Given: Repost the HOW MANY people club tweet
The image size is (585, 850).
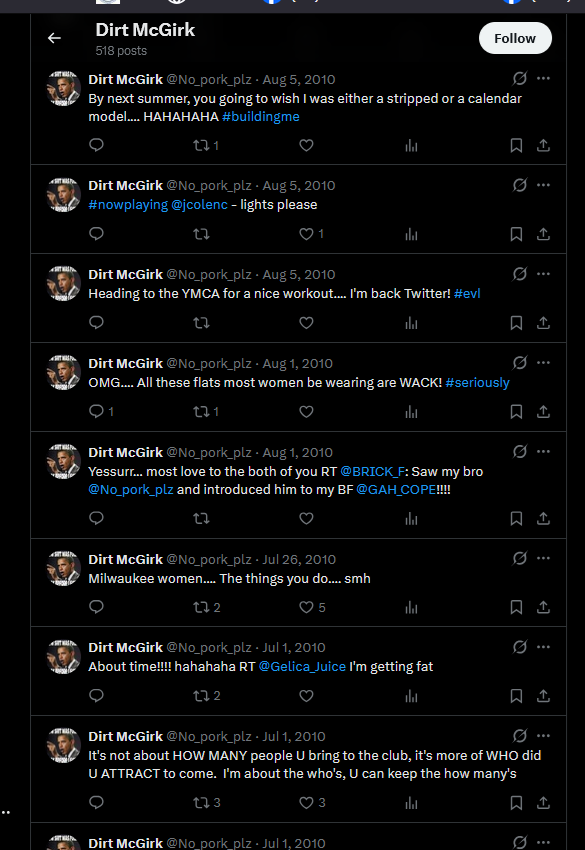Looking at the screenshot, I should pyautogui.click(x=207, y=802).
